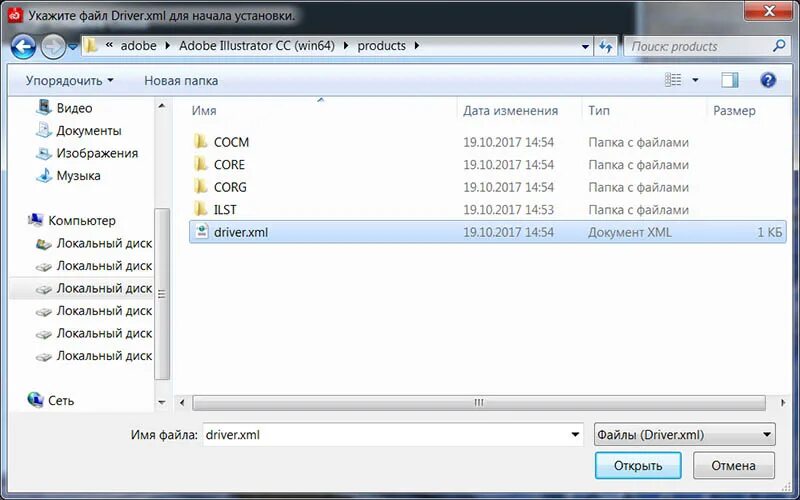Select 'Сеть' in navigation pane

click(61, 401)
